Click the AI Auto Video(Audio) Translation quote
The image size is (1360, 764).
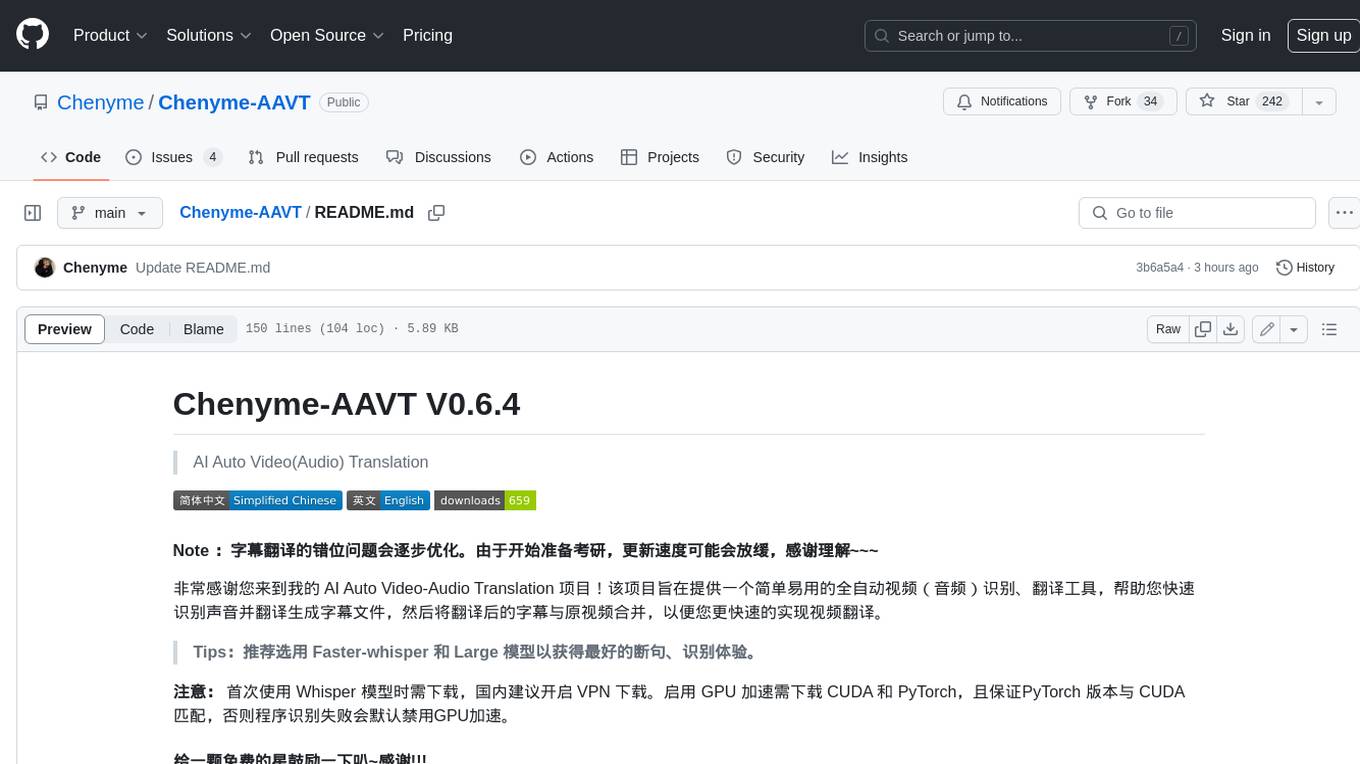(311, 462)
